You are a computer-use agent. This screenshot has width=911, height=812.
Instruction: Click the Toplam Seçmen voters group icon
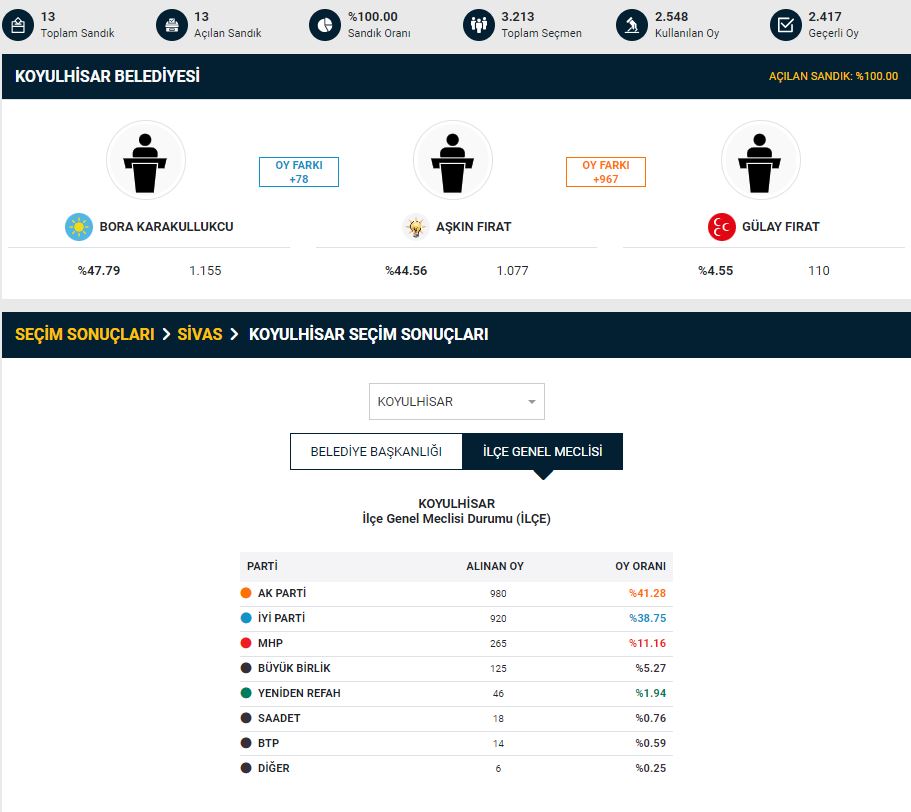click(x=479, y=25)
